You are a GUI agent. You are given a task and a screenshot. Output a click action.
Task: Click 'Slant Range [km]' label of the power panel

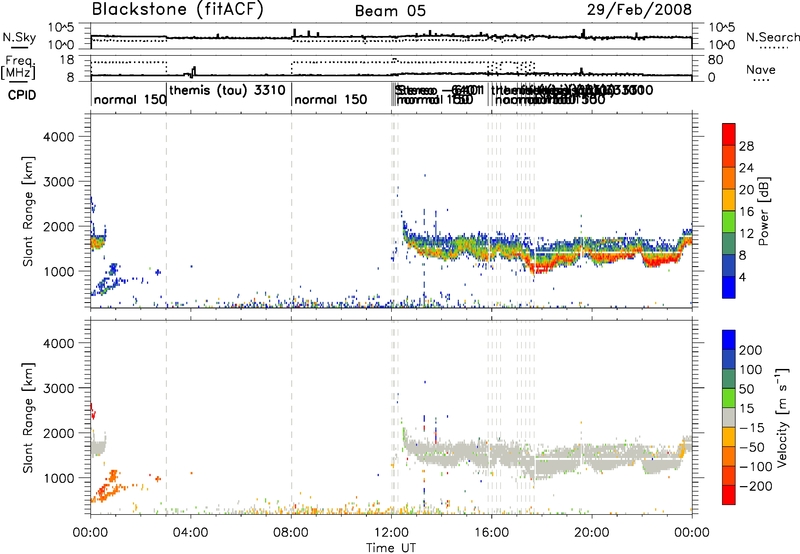click(x=28, y=211)
